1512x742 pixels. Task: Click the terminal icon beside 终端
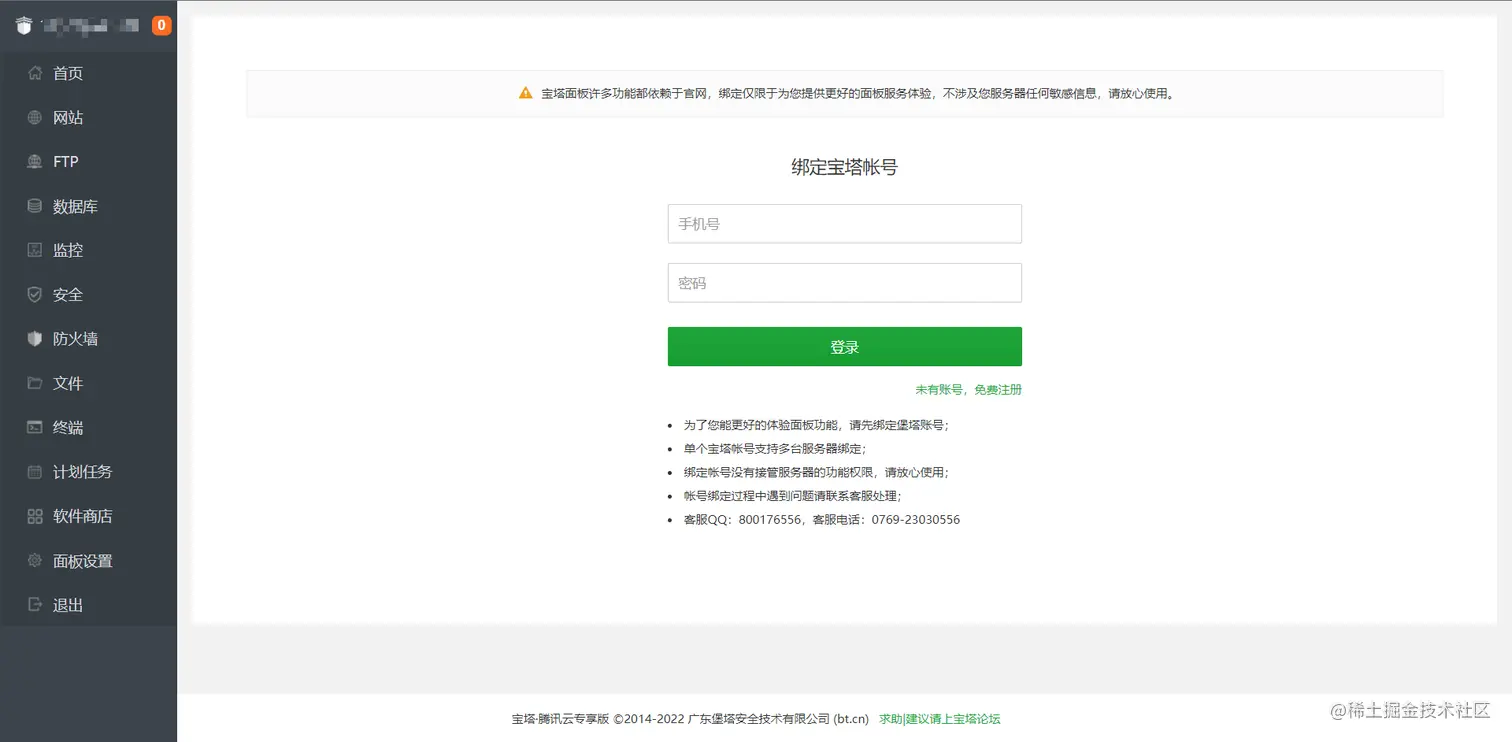coord(35,427)
